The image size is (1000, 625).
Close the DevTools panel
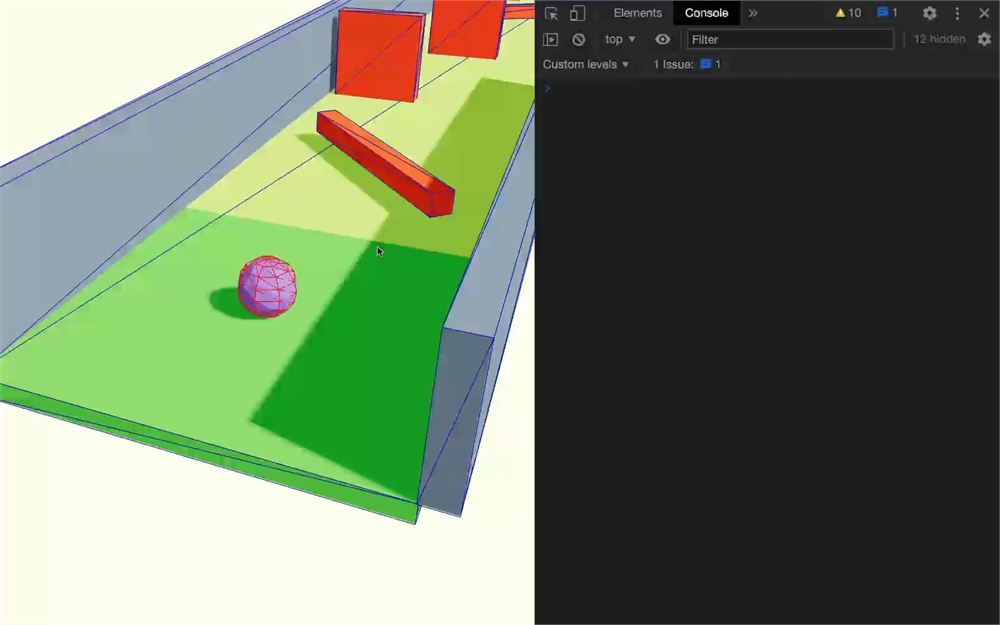click(x=983, y=13)
